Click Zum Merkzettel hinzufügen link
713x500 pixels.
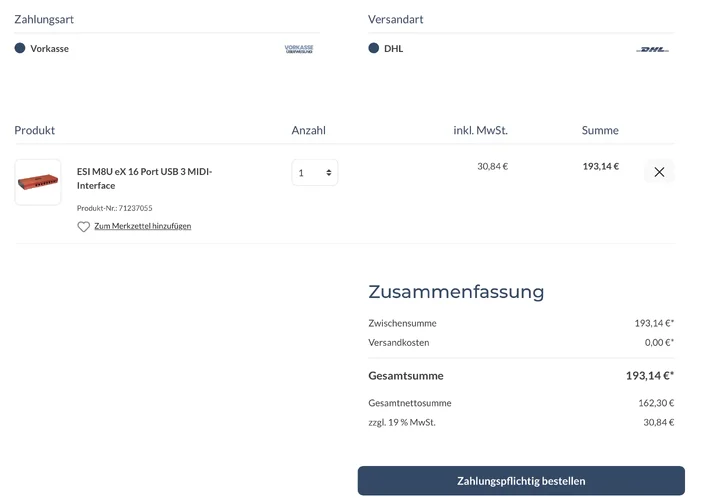click(142, 226)
